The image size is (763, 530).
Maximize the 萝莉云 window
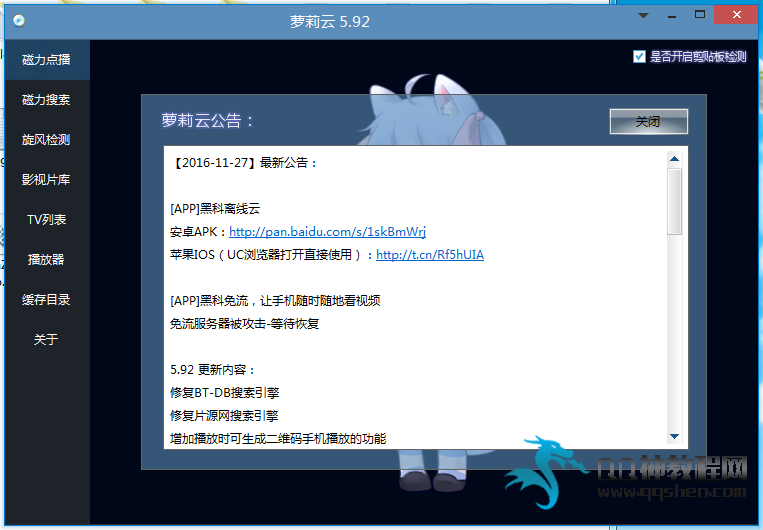click(700, 15)
